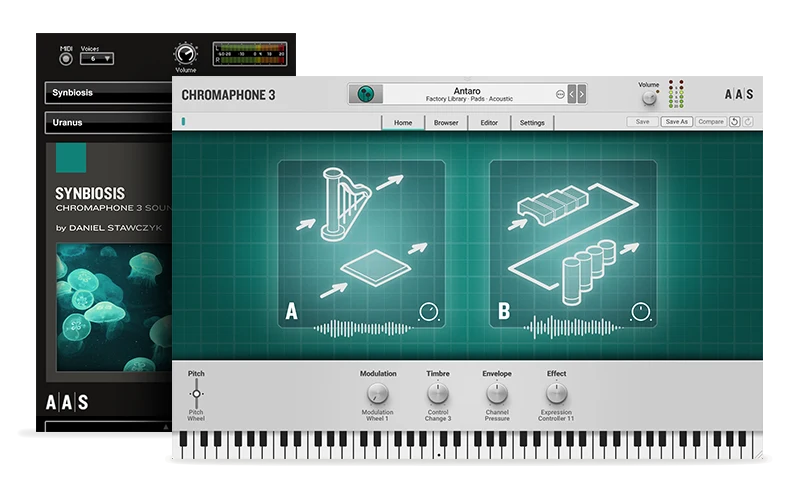Click the marimba bars icon in layer B

point(553,204)
